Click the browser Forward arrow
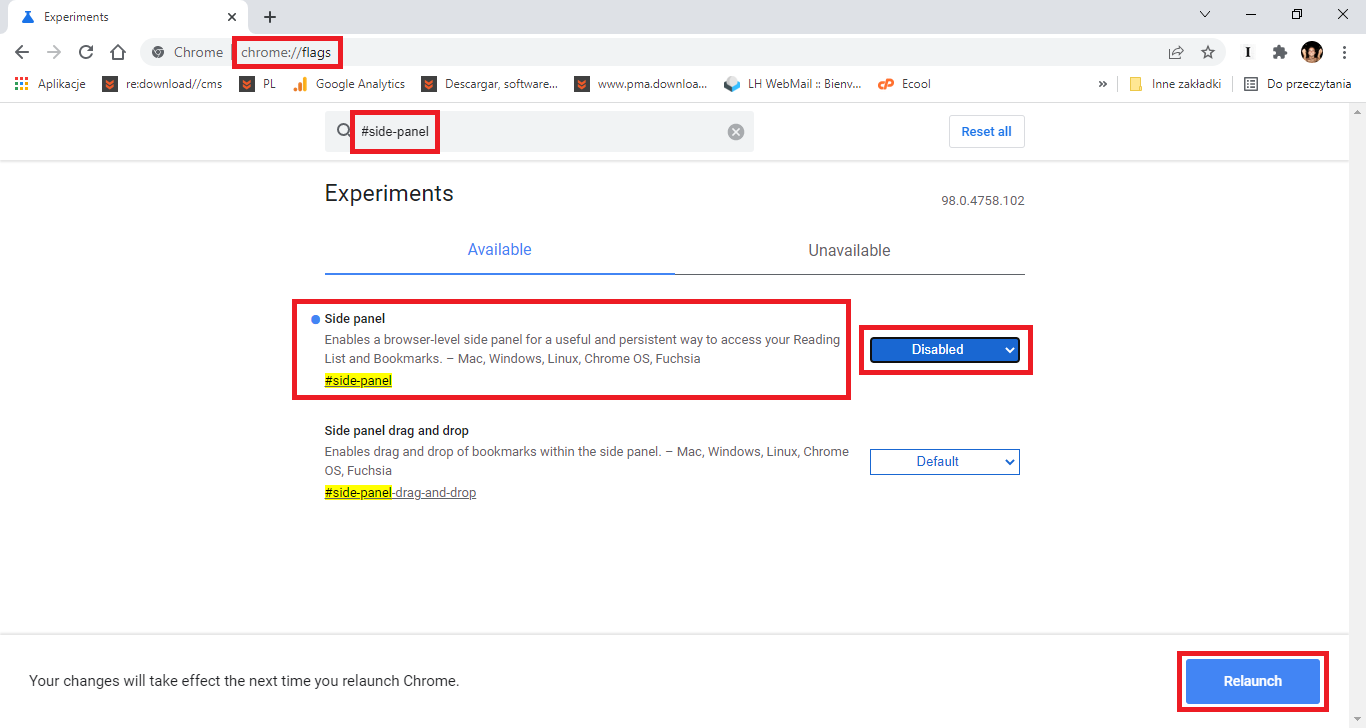Screen dimensions: 1366x728 [x=54, y=52]
